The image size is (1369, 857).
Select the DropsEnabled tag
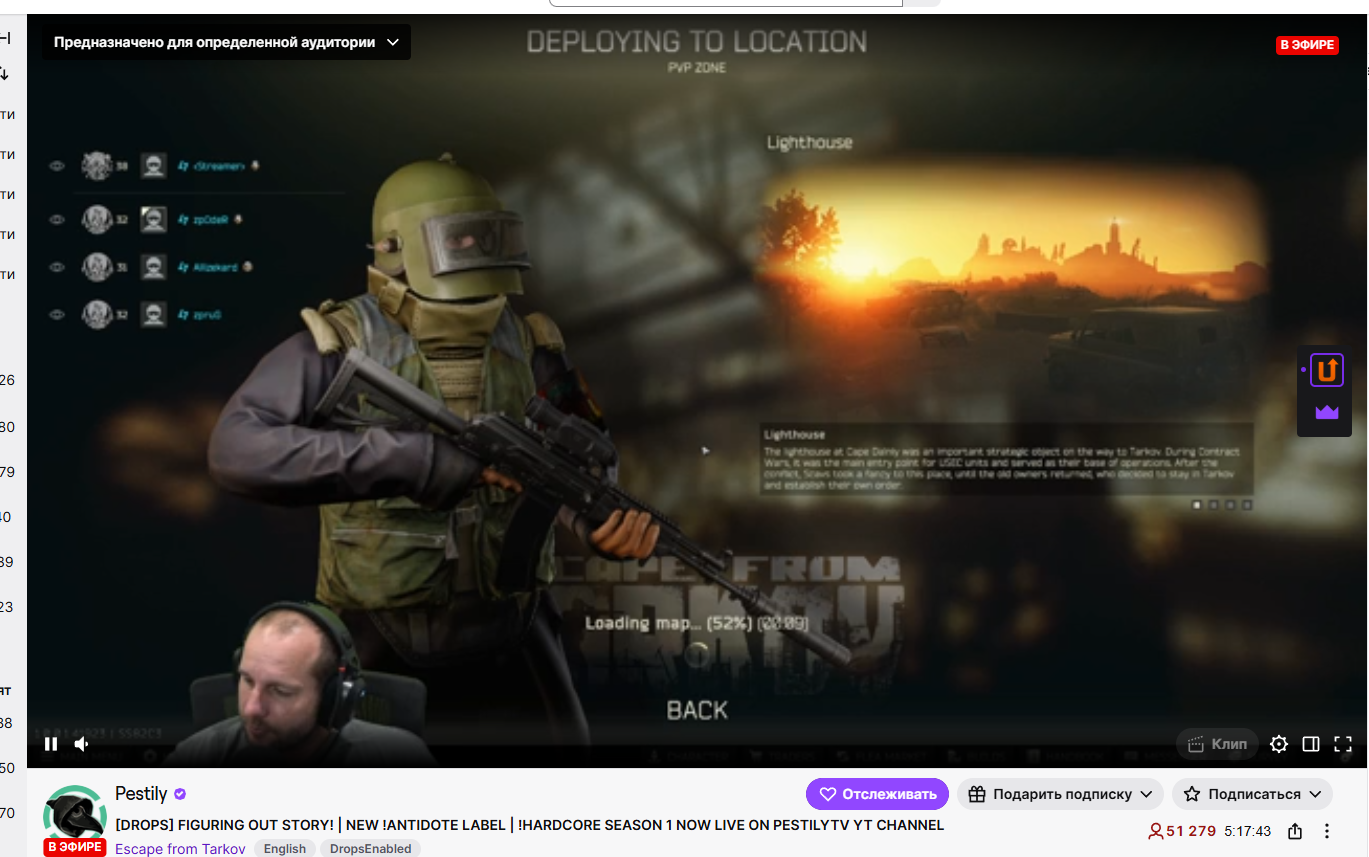(372, 849)
